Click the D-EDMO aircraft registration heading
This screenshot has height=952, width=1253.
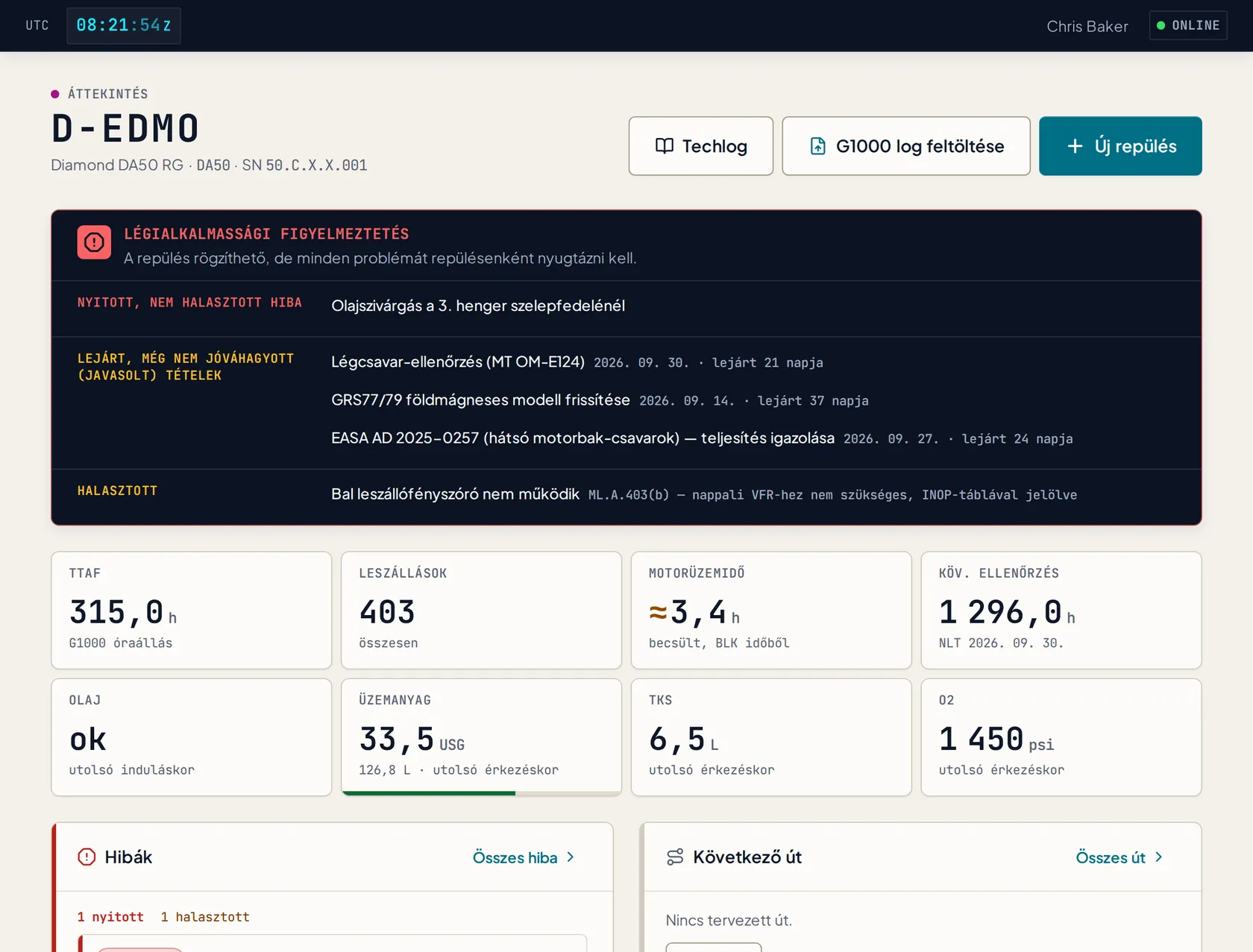click(x=125, y=128)
